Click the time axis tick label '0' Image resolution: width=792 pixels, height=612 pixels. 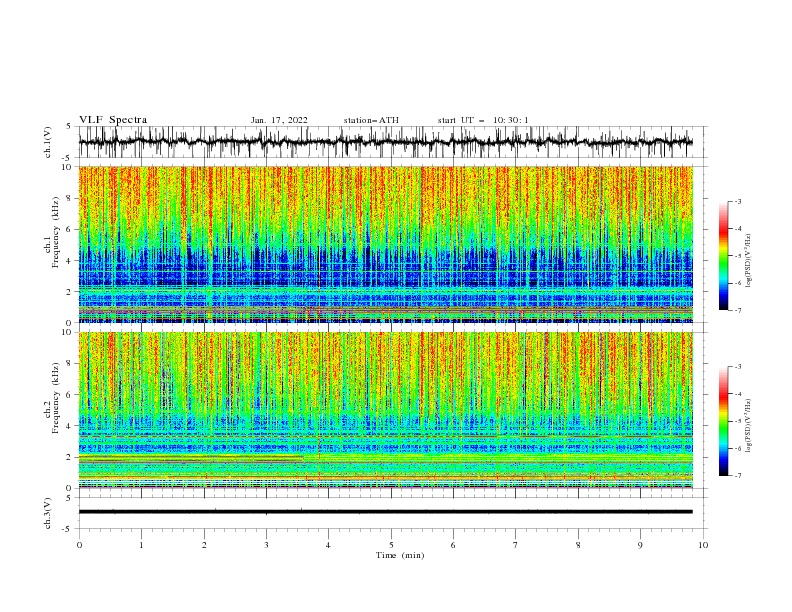(x=79, y=545)
